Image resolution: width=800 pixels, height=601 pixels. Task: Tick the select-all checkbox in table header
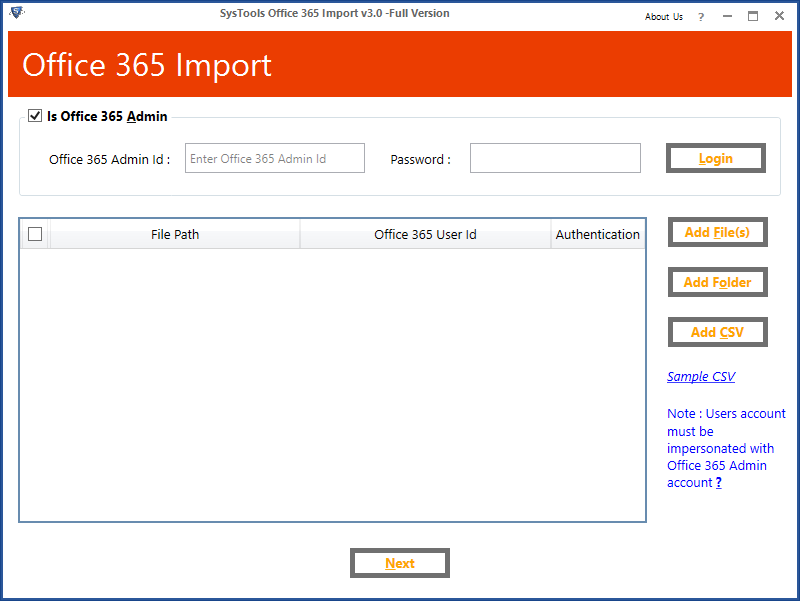click(x=35, y=234)
